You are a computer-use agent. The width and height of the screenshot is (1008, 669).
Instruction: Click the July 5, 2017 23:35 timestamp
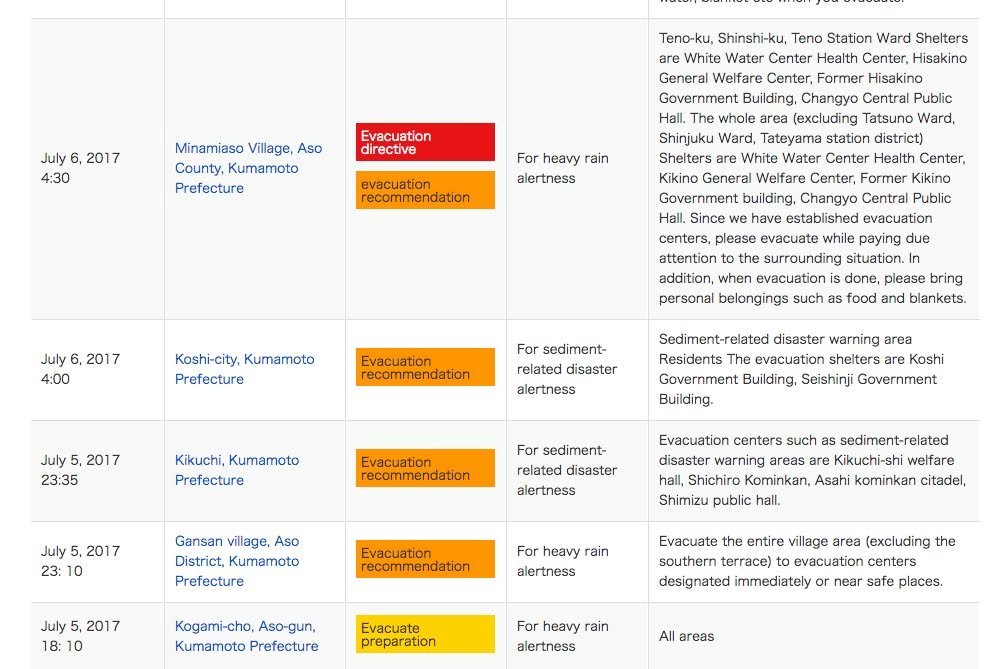click(80, 470)
